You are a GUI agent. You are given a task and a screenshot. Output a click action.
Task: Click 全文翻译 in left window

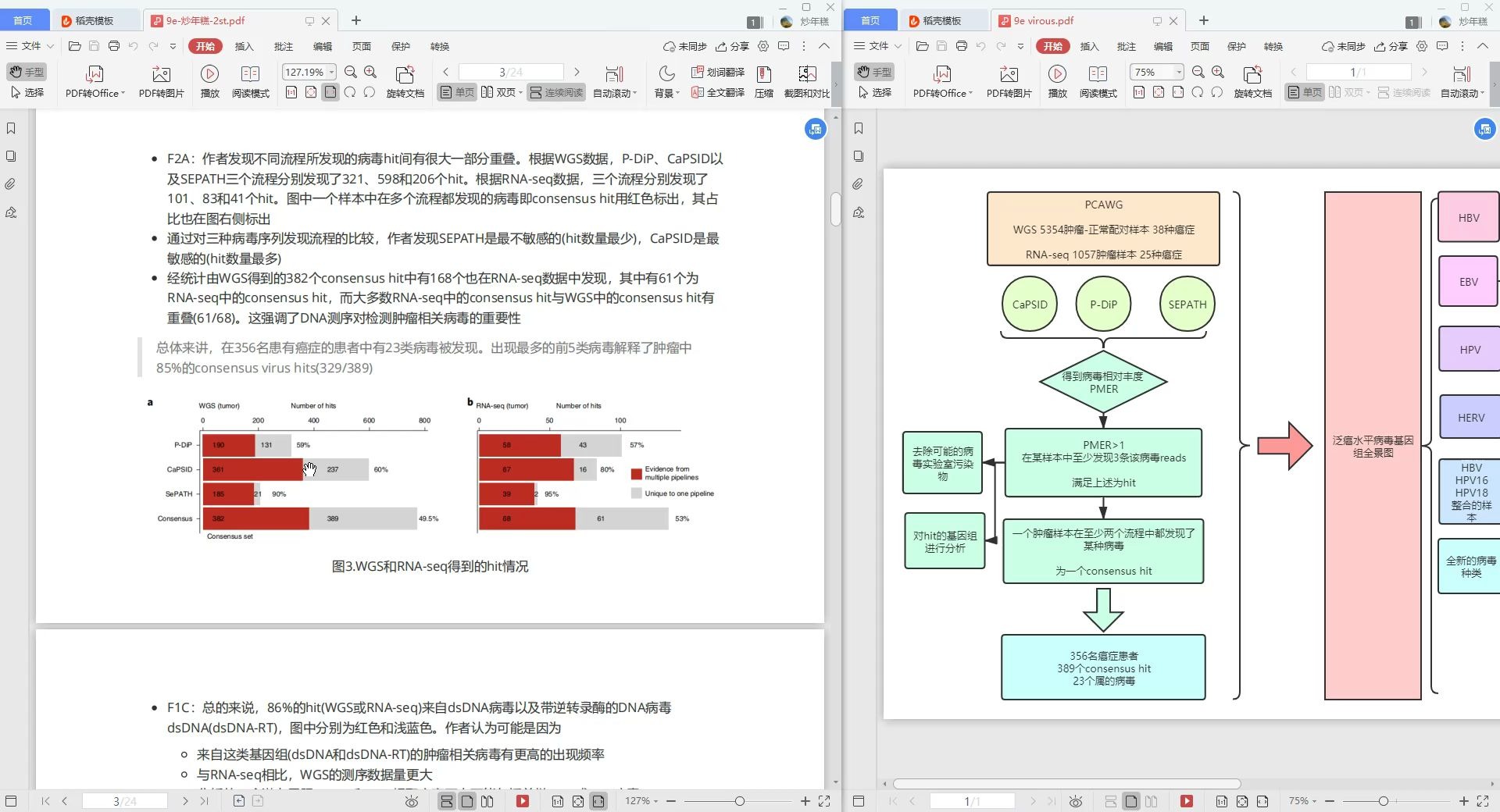[x=718, y=92]
